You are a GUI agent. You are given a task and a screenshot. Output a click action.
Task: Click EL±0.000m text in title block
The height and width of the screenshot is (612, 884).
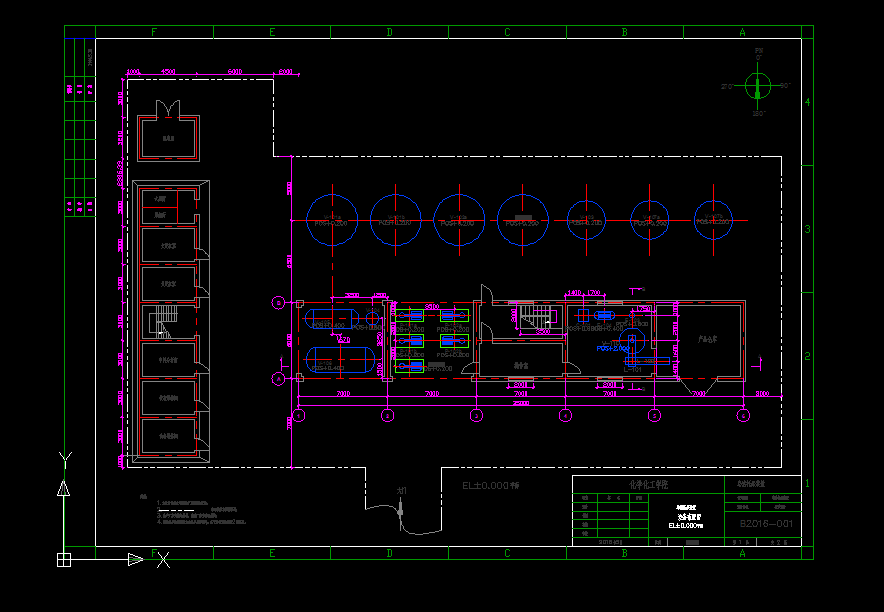pos(686,525)
